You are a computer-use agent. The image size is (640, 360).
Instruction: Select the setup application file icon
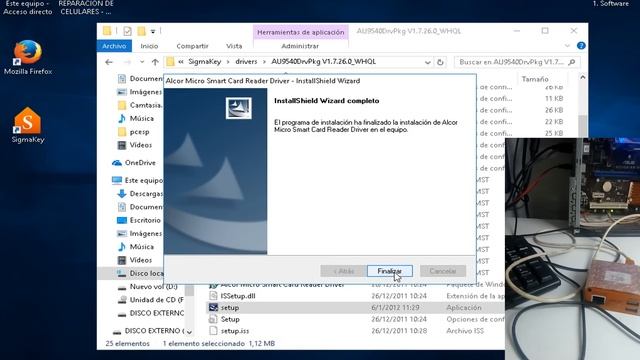tap(213, 307)
